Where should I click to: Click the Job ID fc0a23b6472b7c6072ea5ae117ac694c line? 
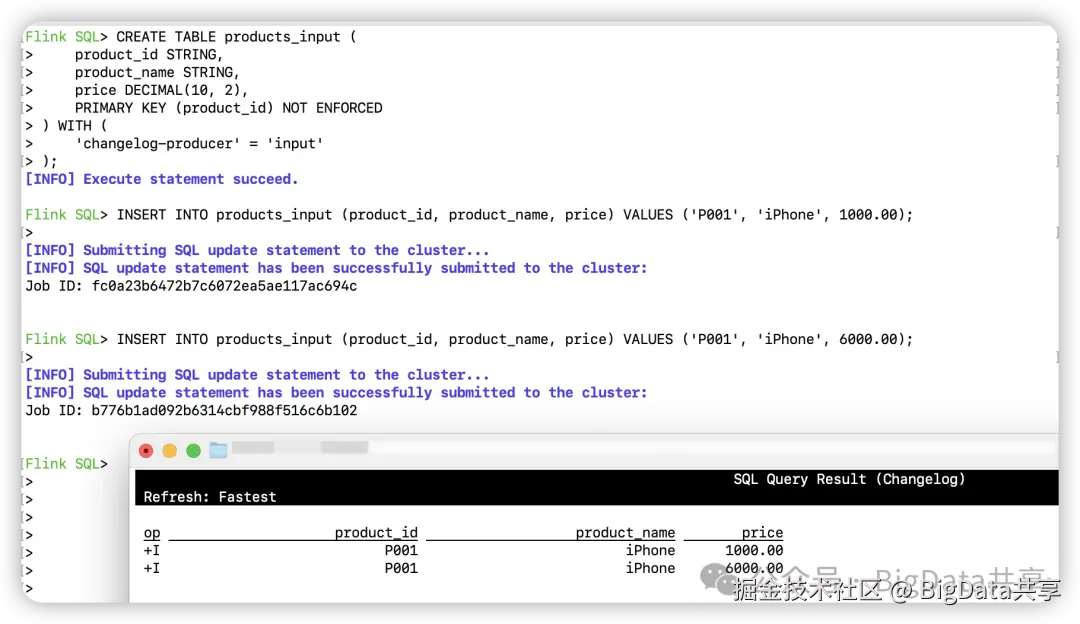(x=191, y=286)
